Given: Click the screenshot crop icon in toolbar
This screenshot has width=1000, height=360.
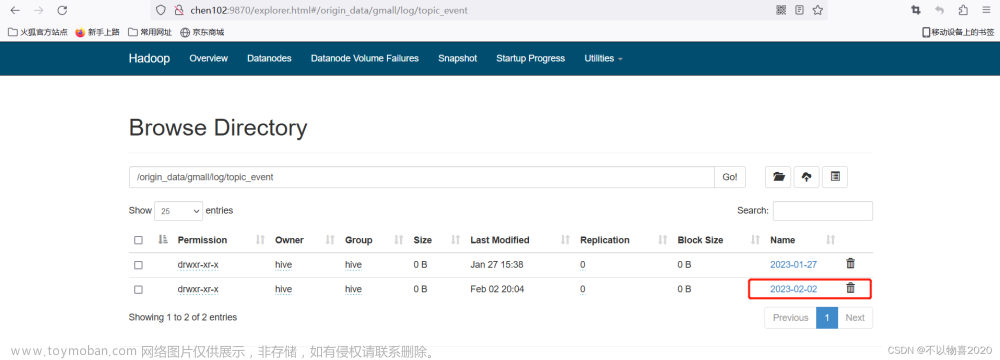Looking at the screenshot, I should click(916, 10).
